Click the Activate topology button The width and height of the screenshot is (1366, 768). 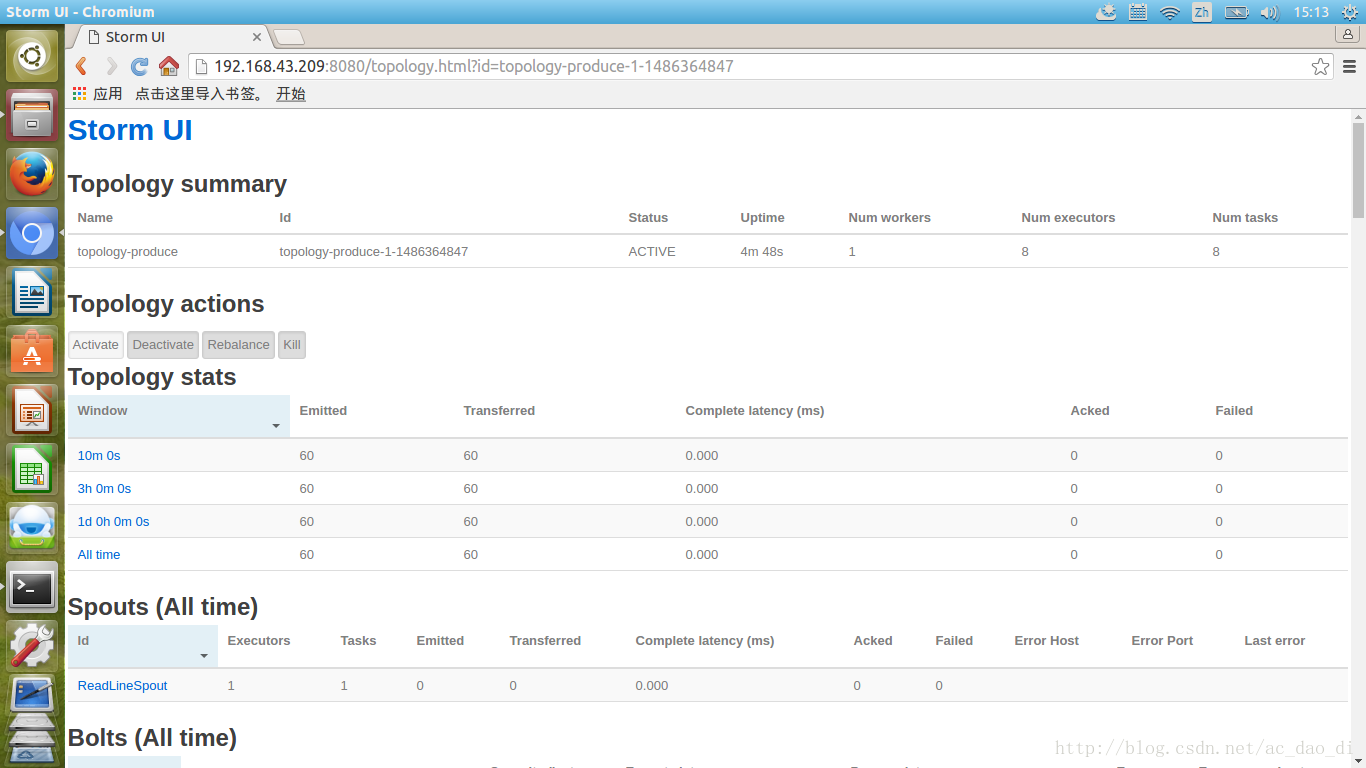click(x=96, y=345)
